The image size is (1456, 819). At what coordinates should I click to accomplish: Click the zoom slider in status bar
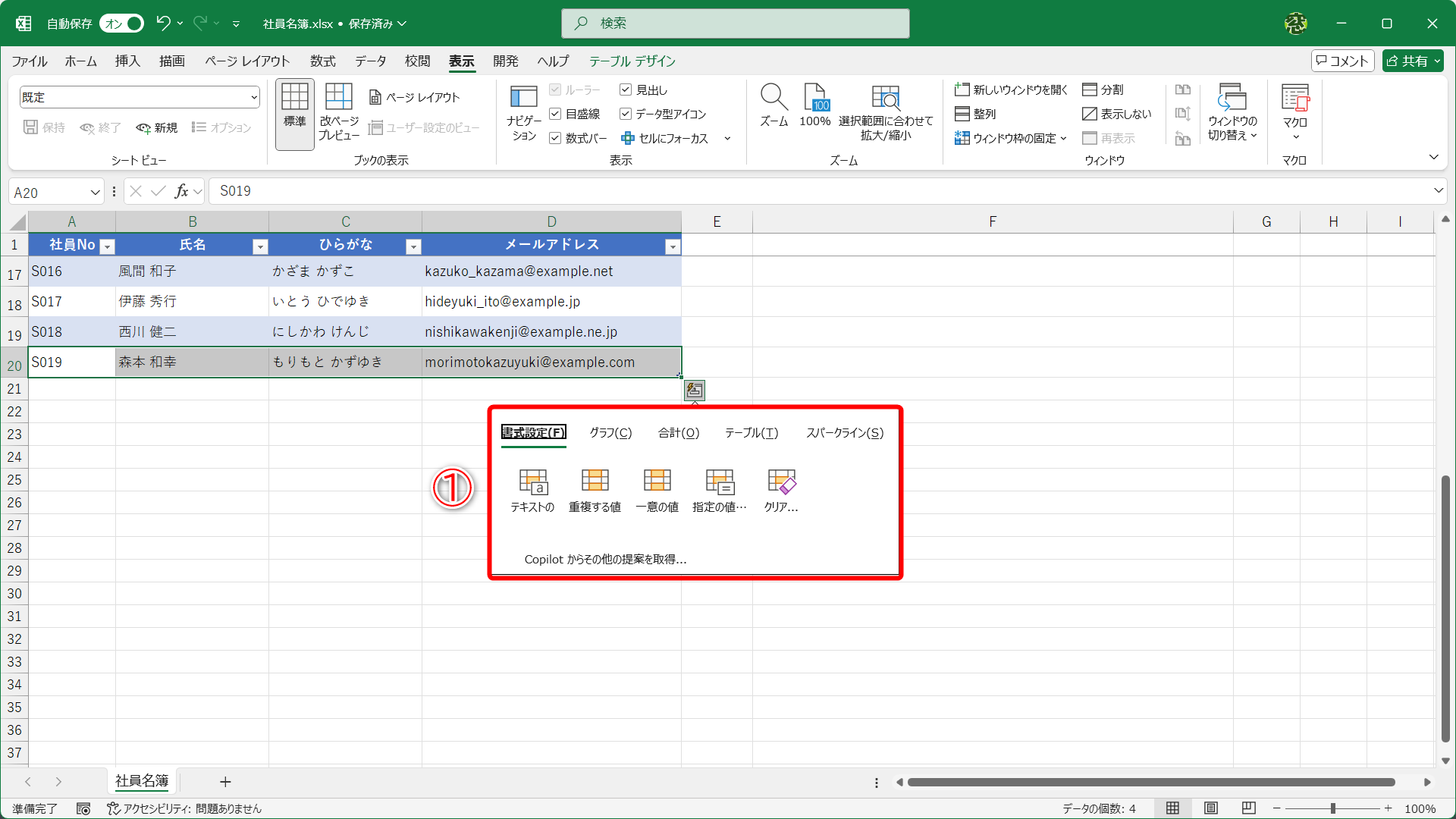pyautogui.click(x=1332, y=808)
